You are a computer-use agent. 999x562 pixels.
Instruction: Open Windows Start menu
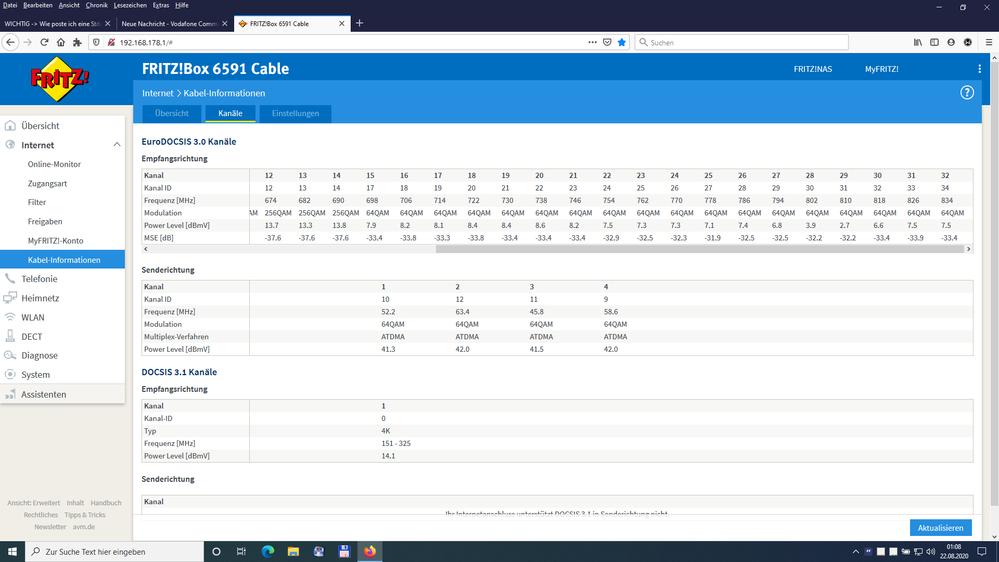(12, 552)
